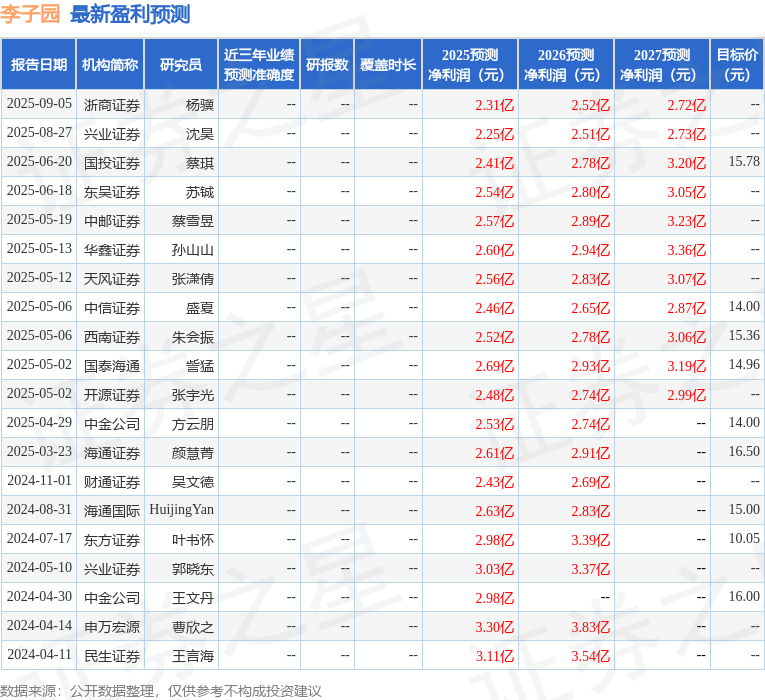The width and height of the screenshot is (765, 700).
Task: Select the 研报数 column header
Action: [x=327, y=64]
